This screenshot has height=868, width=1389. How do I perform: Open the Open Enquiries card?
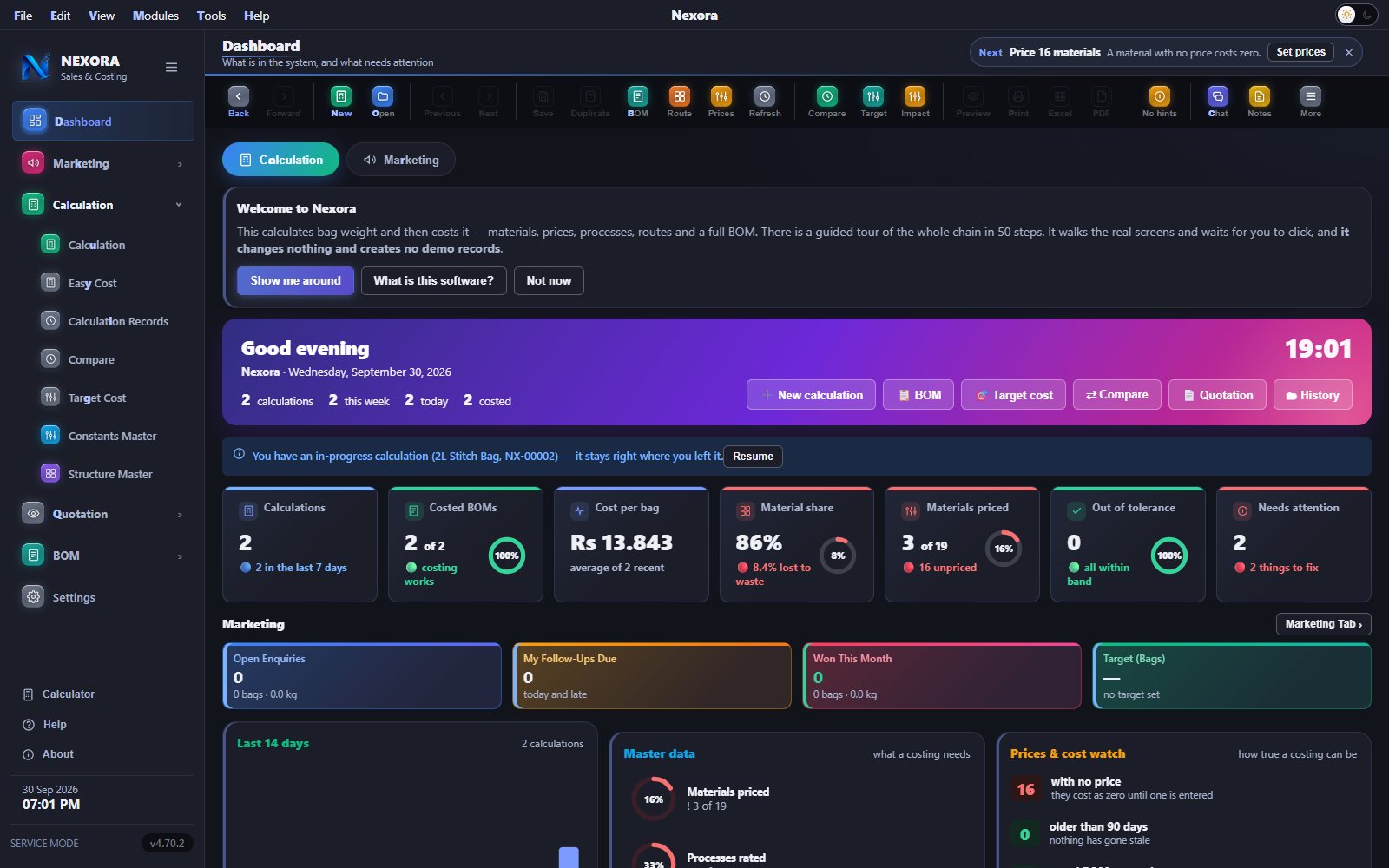(362, 676)
